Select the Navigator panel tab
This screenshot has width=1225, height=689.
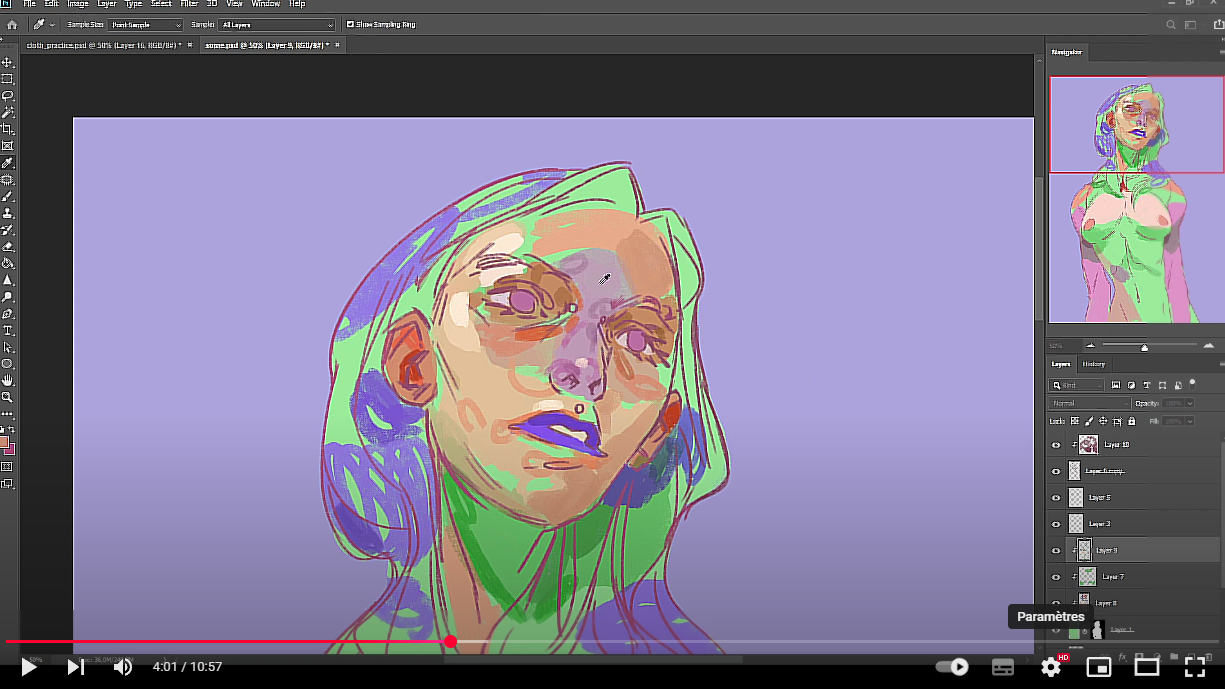[1066, 52]
